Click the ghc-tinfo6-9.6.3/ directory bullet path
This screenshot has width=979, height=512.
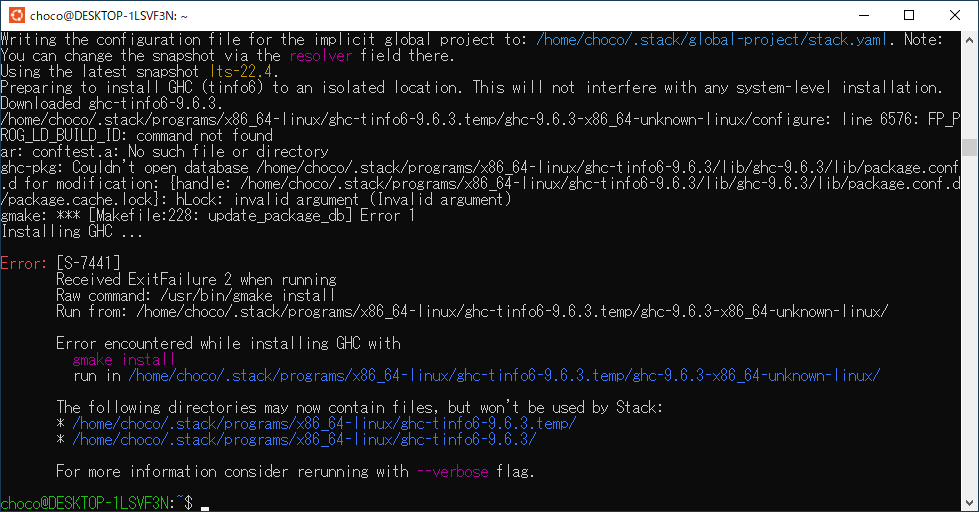[x=304, y=440]
